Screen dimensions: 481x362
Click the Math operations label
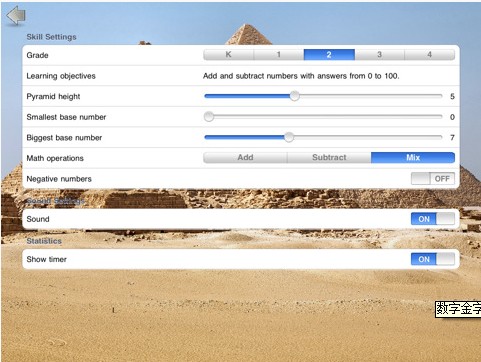tap(55, 158)
